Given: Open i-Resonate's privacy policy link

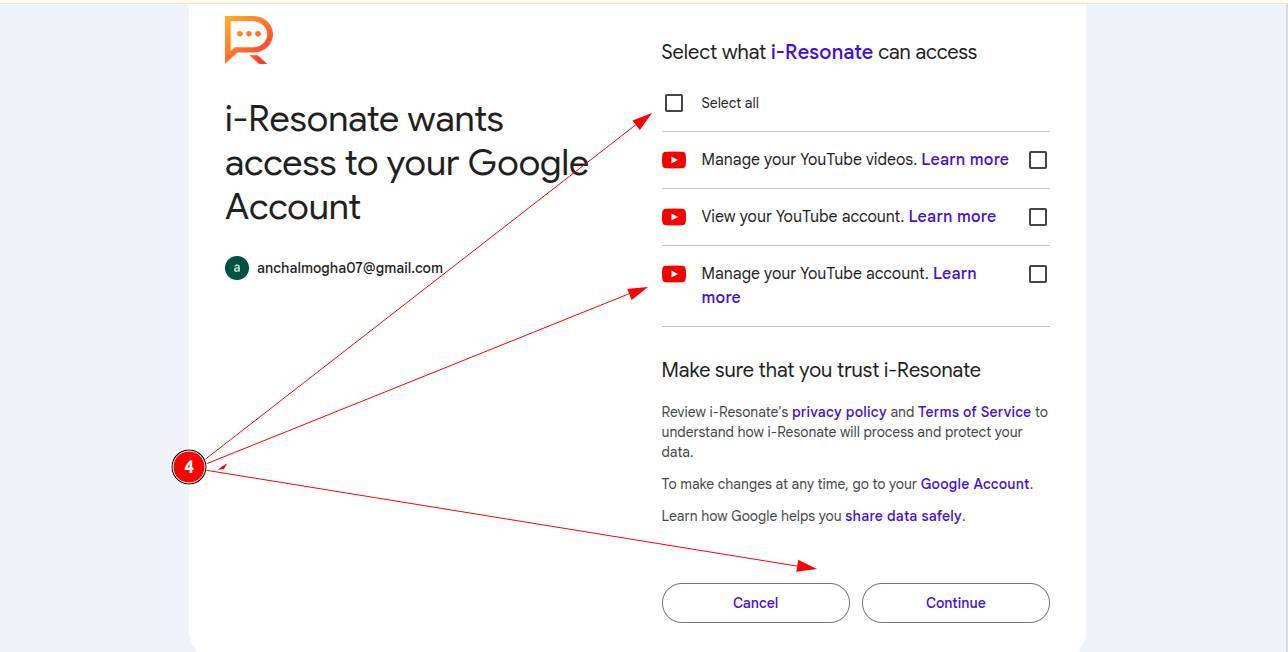Looking at the screenshot, I should (x=838, y=412).
